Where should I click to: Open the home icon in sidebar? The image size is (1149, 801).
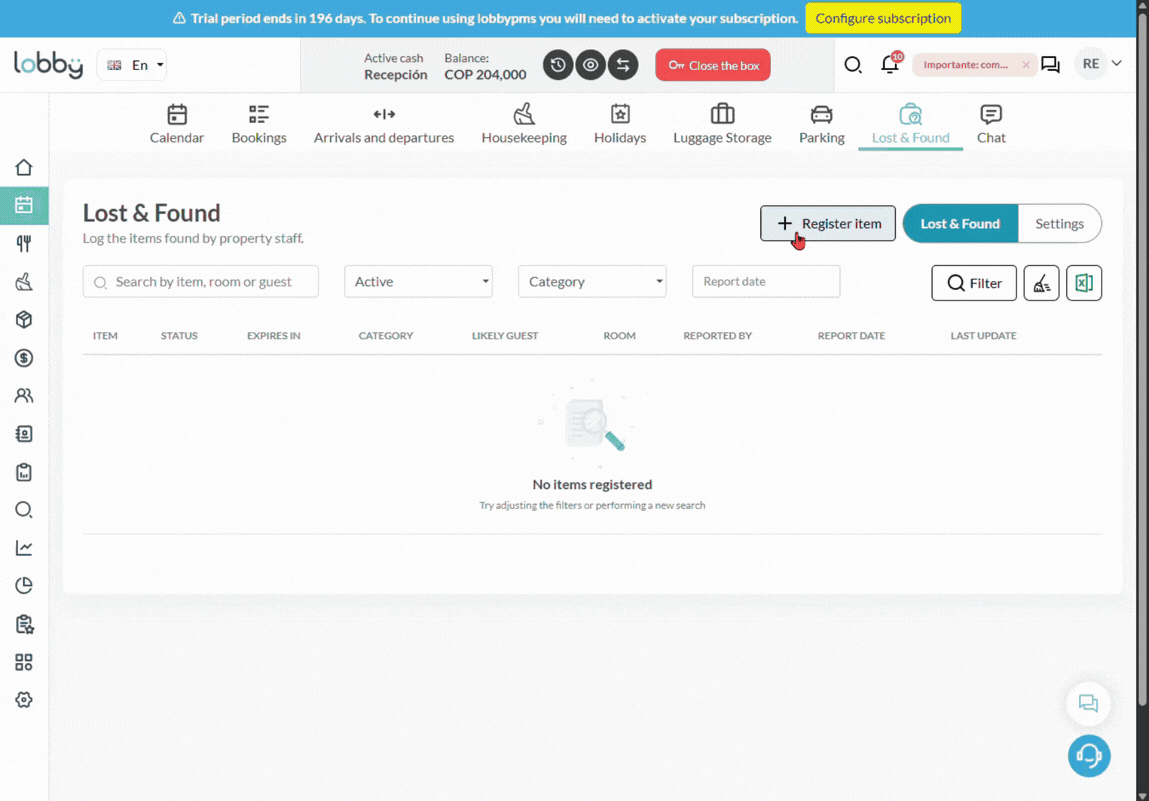point(23,167)
